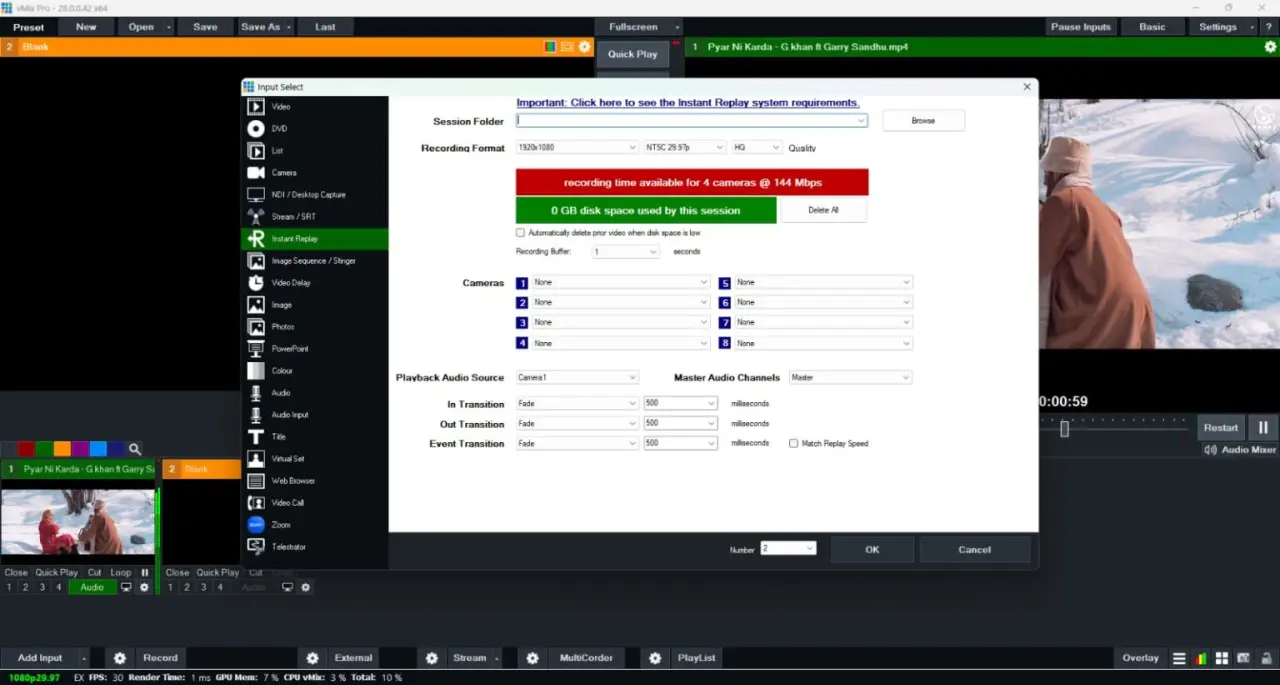Viewport: 1280px width, 685px height.
Task: Pick the List input icon
Action: tap(256, 150)
